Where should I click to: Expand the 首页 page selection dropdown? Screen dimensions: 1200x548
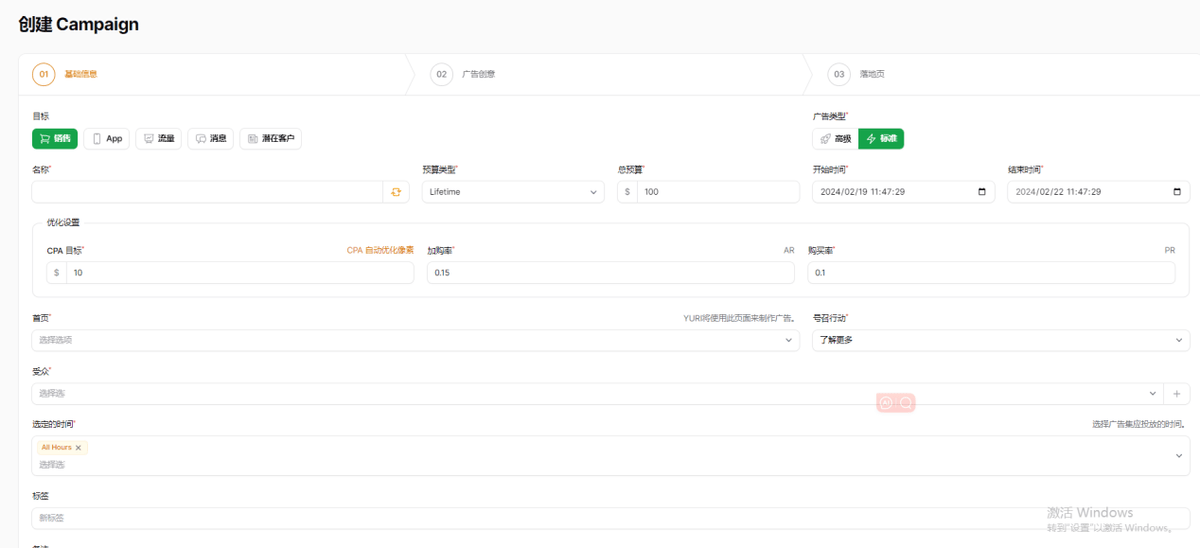(x=415, y=340)
